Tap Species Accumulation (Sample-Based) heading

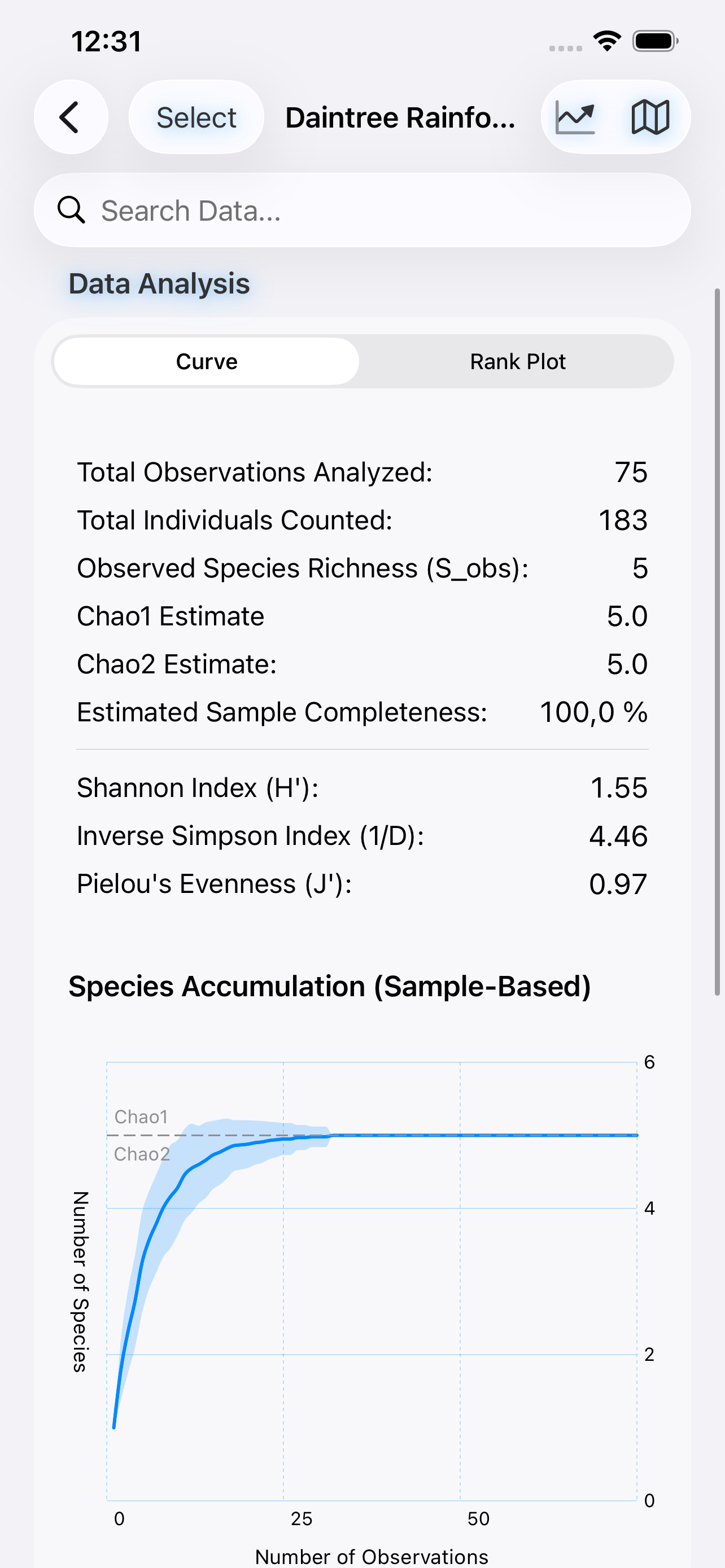point(329,987)
